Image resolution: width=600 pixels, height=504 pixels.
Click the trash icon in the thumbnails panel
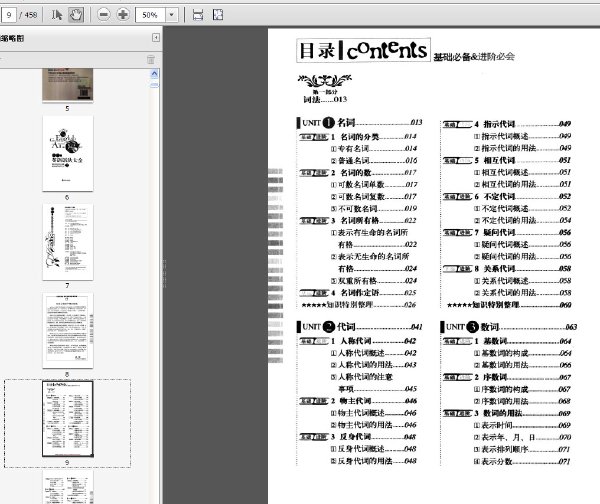(x=151, y=60)
